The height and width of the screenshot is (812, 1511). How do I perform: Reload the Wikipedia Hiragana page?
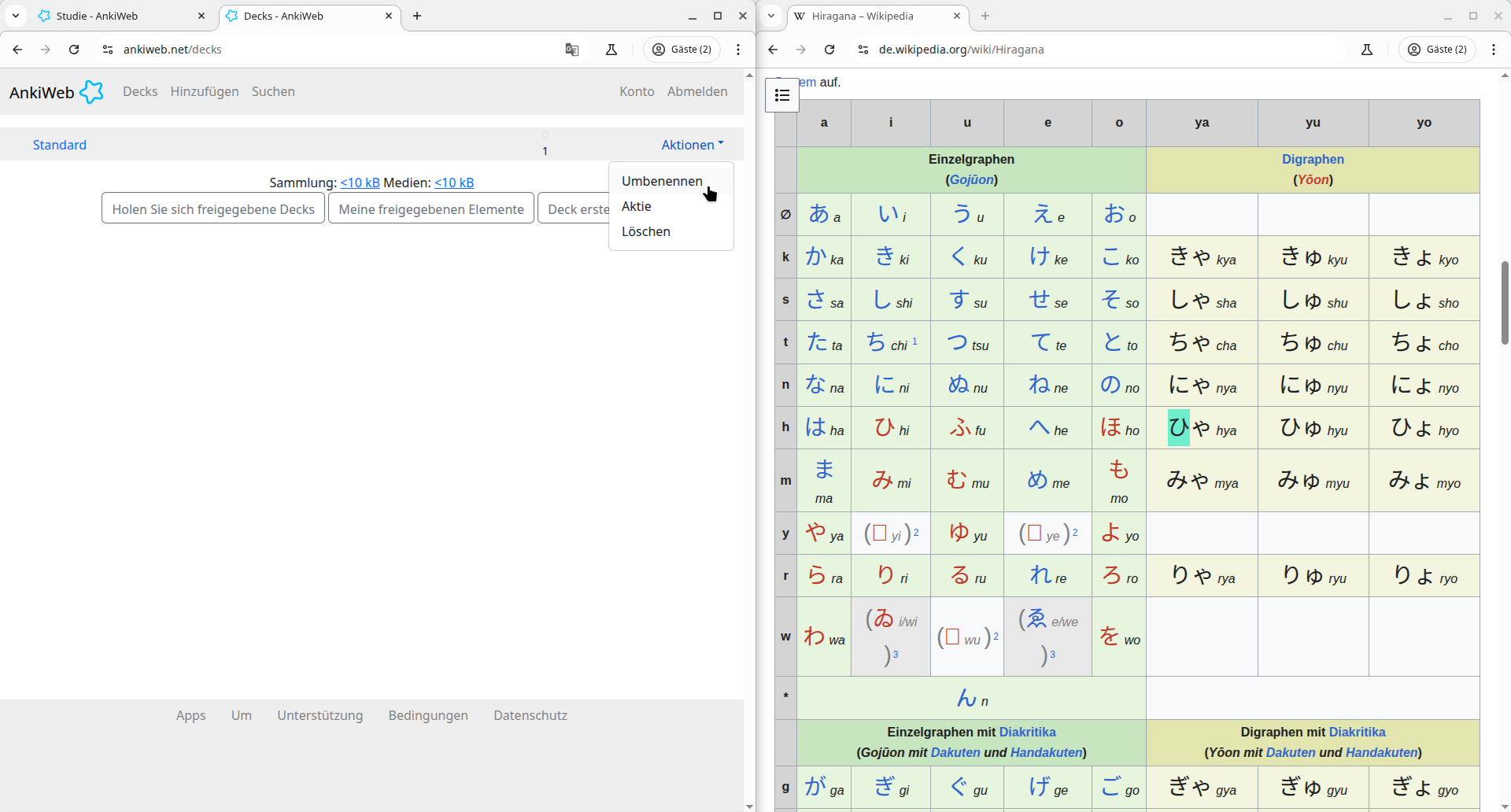click(x=829, y=50)
